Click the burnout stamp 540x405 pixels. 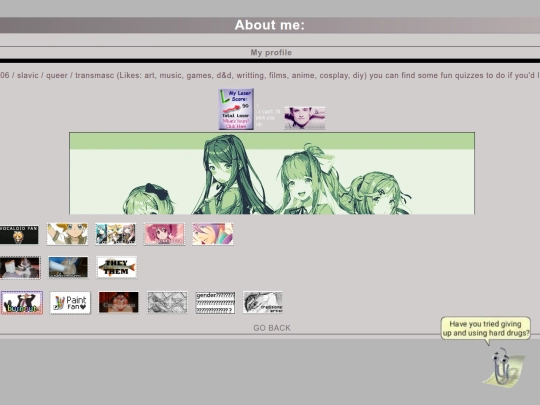(x=22, y=302)
